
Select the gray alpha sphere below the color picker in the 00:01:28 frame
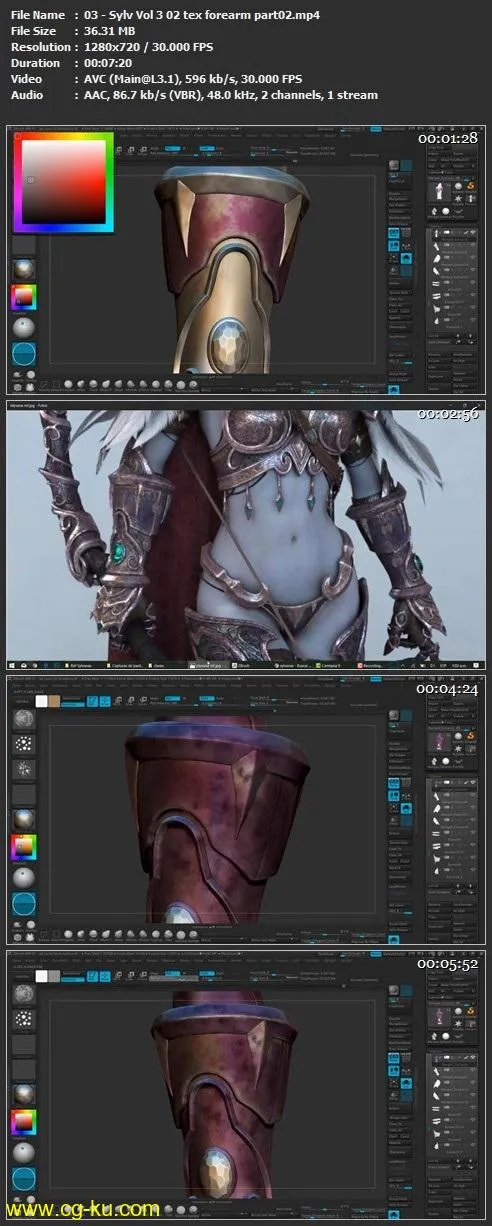22,328
